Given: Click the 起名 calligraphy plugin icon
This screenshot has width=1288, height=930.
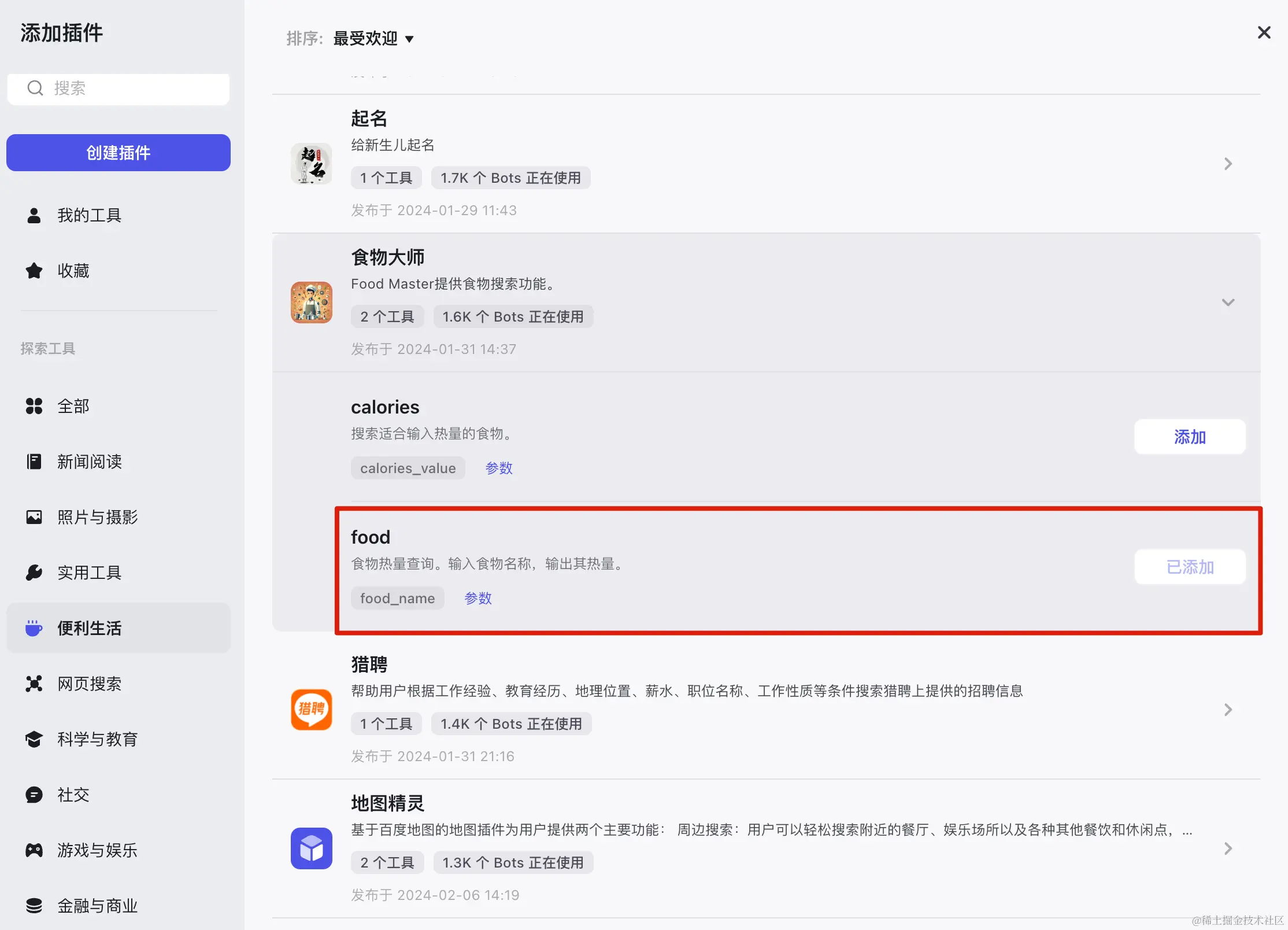Looking at the screenshot, I should tap(311, 164).
